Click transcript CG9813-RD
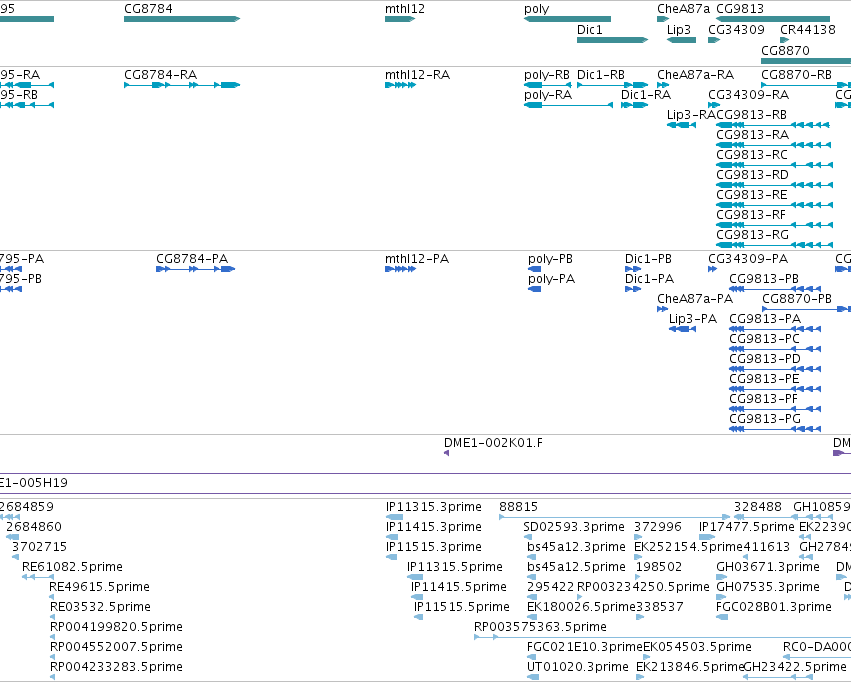This screenshot has height=682, width=851. [774, 185]
